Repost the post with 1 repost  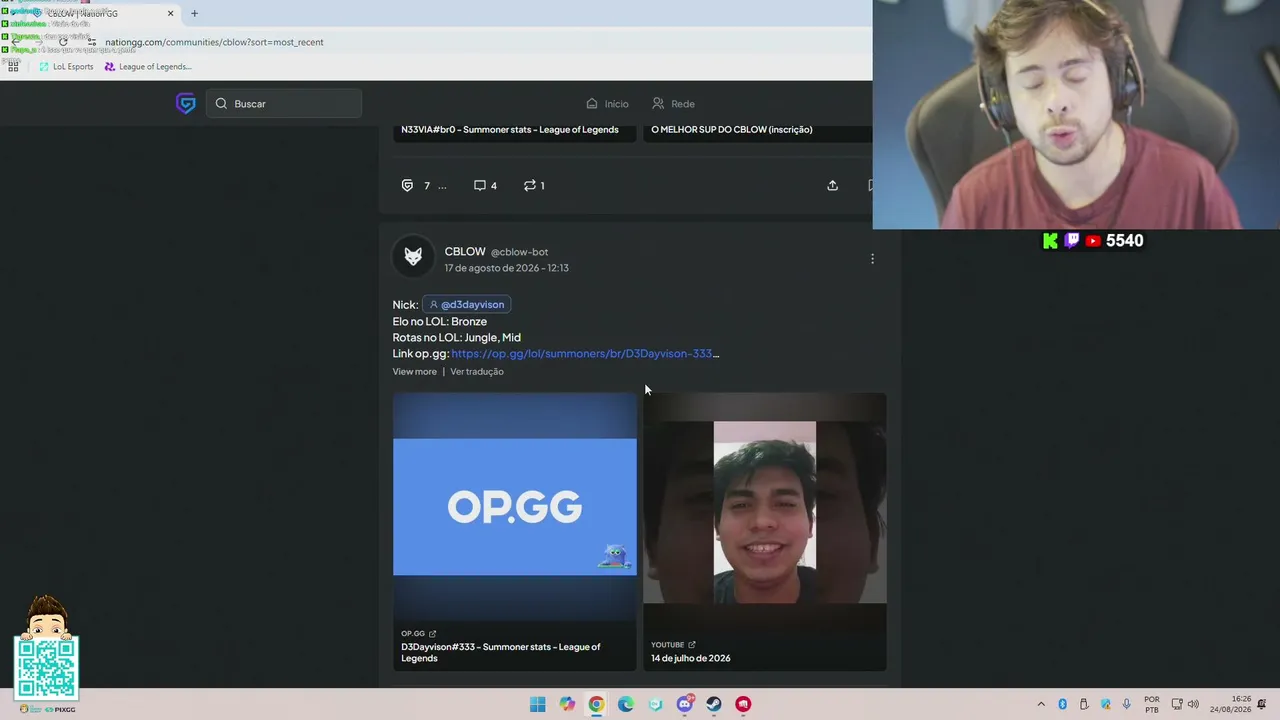(534, 186)
